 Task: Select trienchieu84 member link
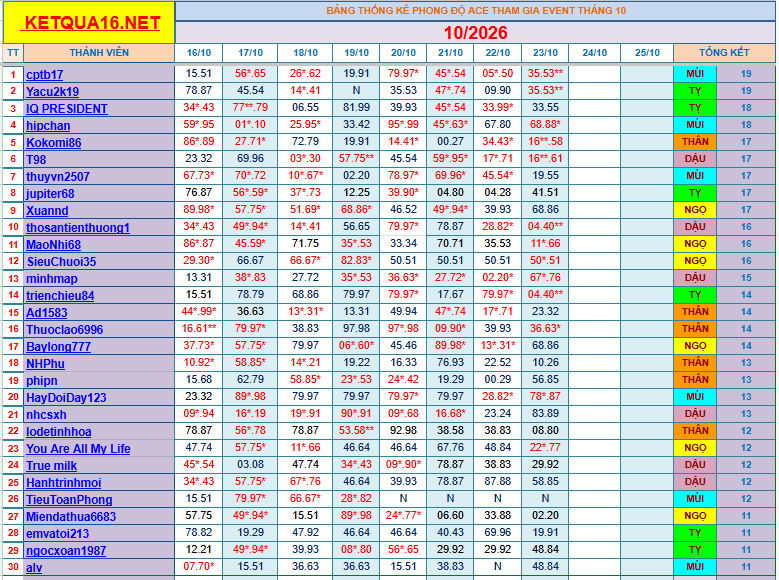60,296
